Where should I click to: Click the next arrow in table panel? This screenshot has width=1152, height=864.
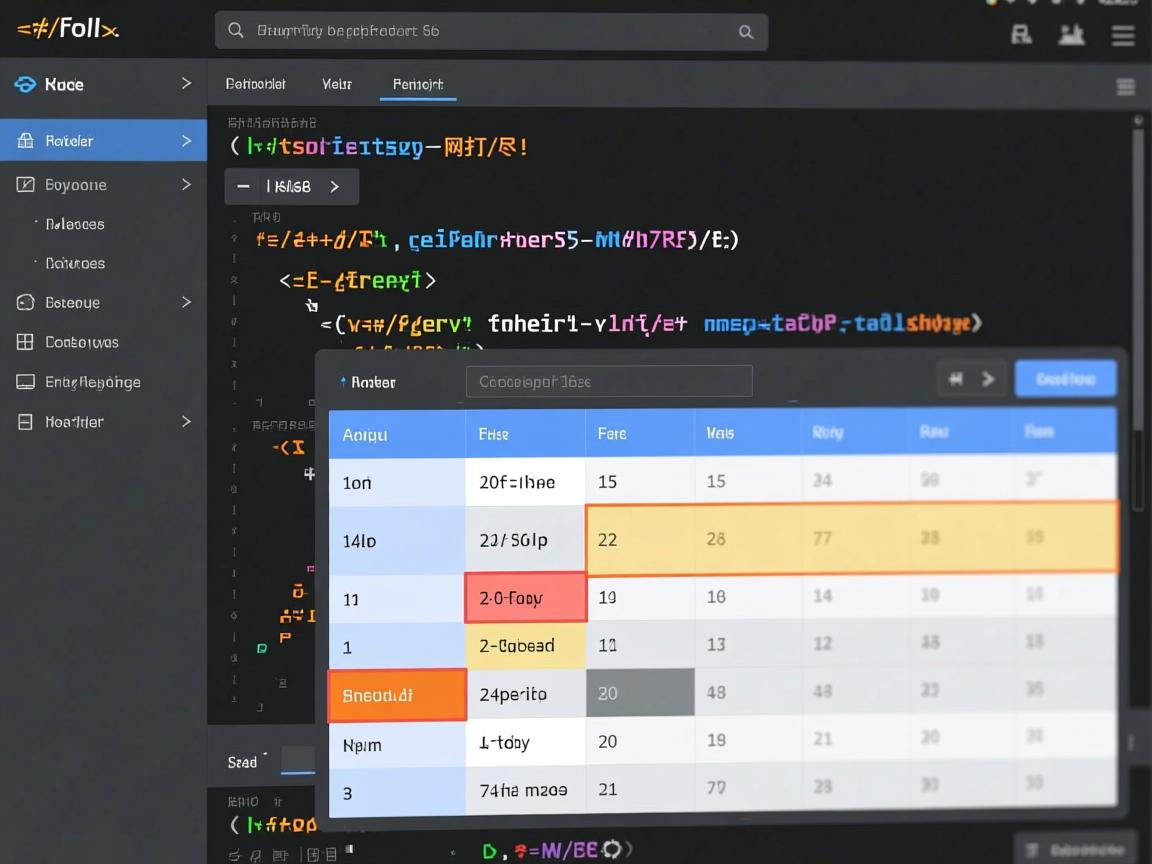coord(988,379)
